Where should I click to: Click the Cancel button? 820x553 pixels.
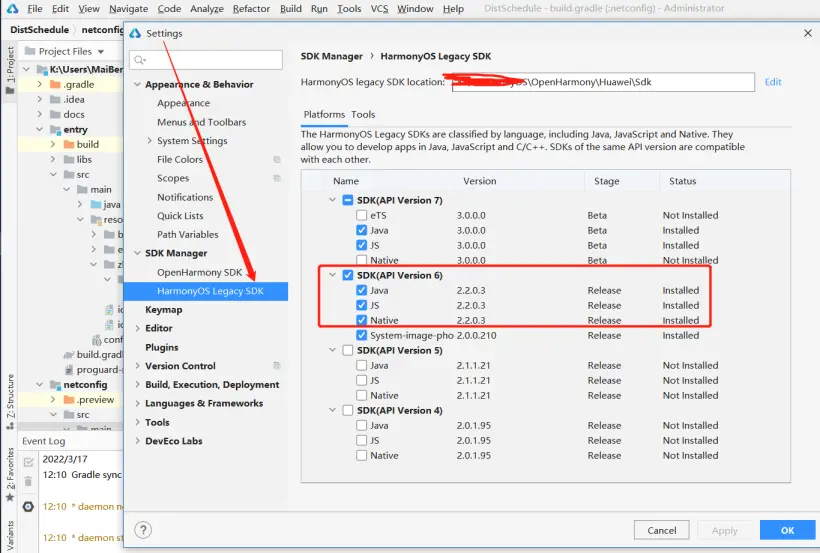pos(662,530)
